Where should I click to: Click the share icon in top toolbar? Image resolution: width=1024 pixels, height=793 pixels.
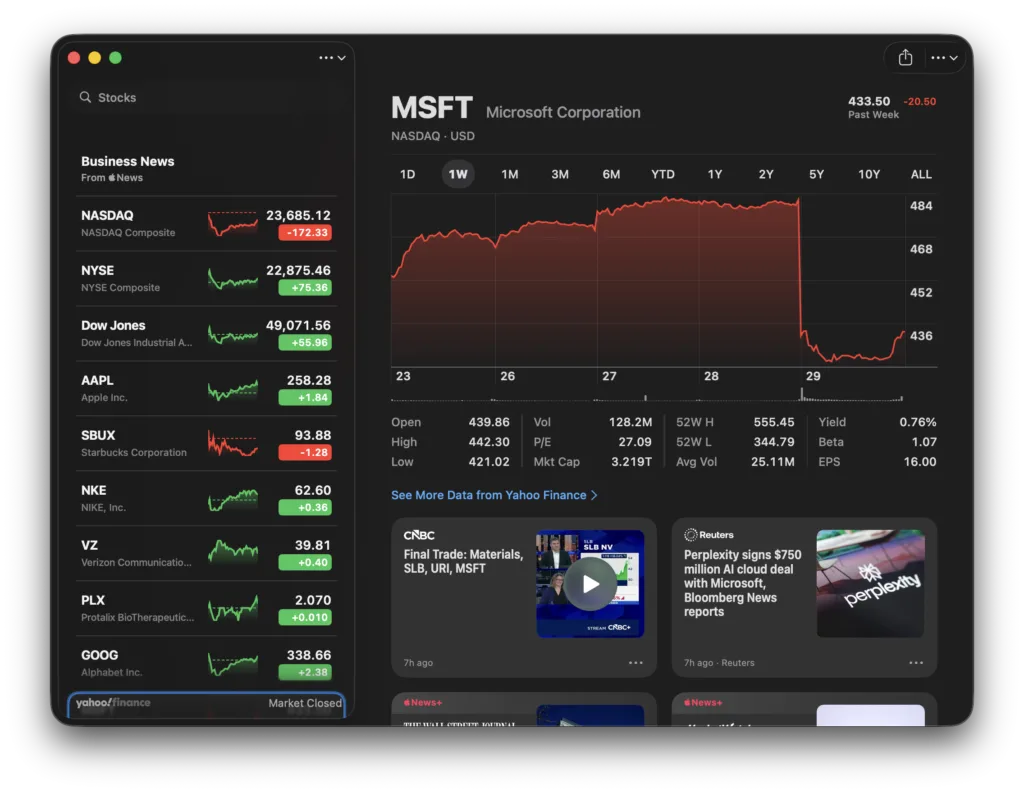click(x=905, y=57)
